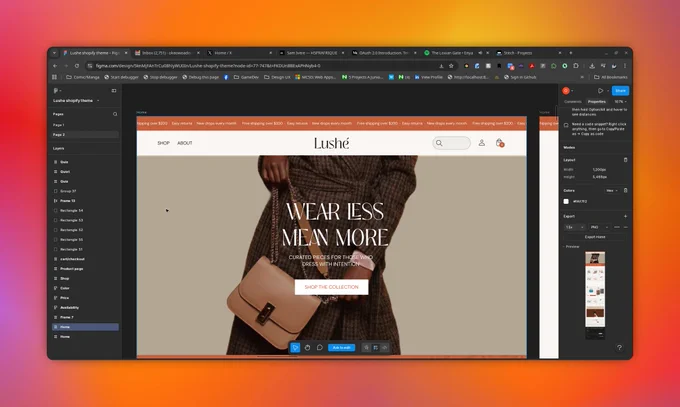Open the user avatar dropdown
This screenshot has width=680, height=407.
pos(568,91)
